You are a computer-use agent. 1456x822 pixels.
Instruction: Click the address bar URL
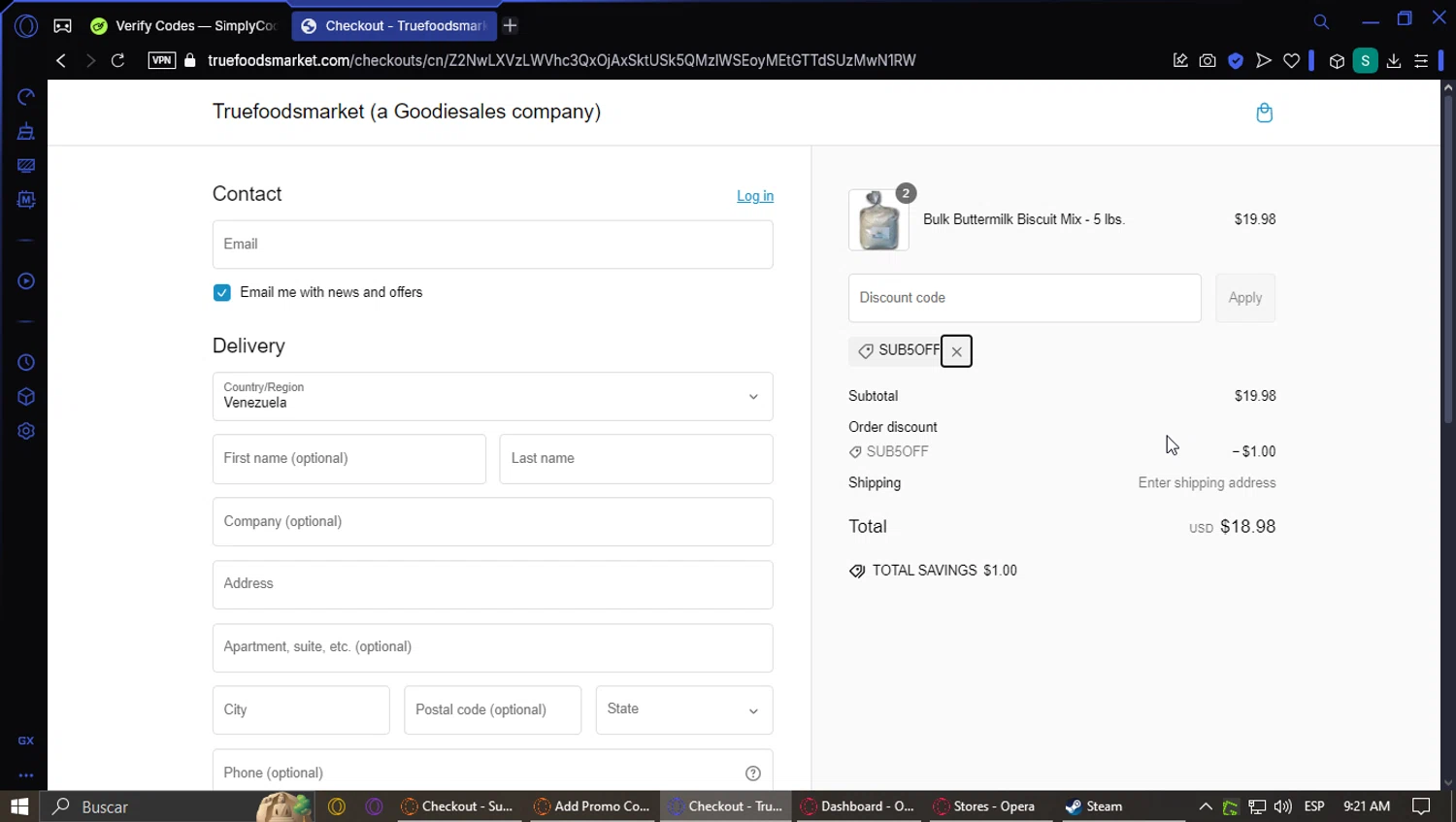point(561,60)
